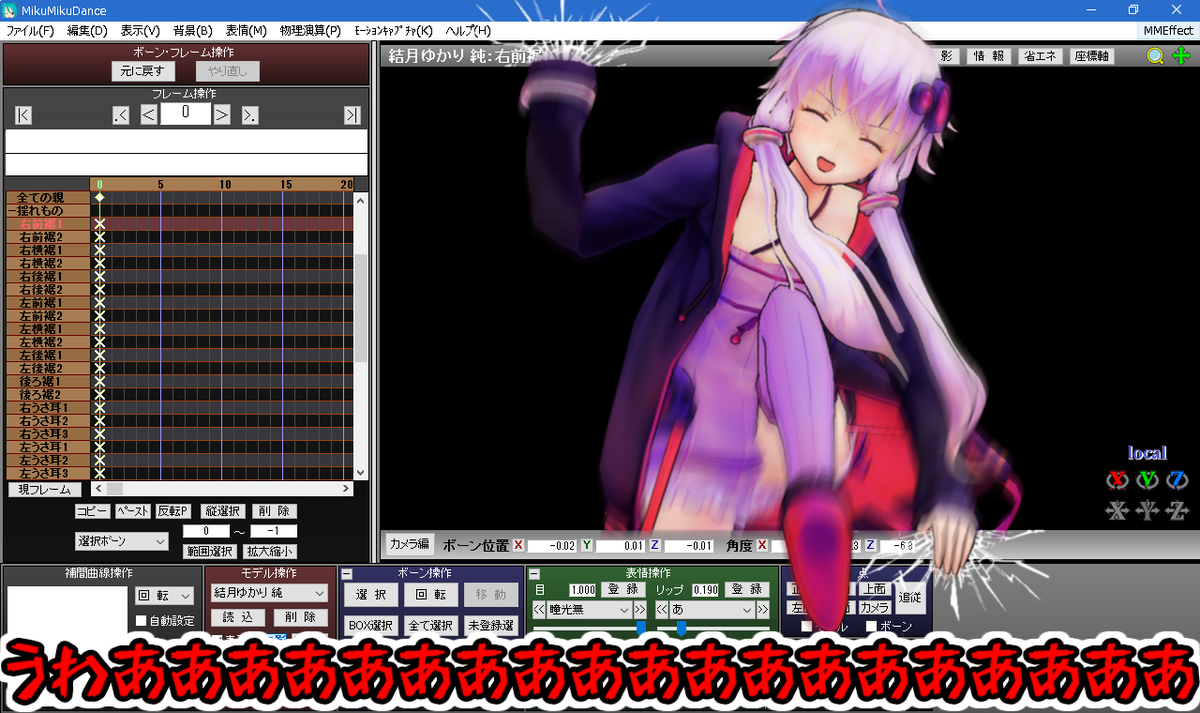1200x713 pixels.
Task: Open the あ lip morph dropdown
Action: (712, 609)
